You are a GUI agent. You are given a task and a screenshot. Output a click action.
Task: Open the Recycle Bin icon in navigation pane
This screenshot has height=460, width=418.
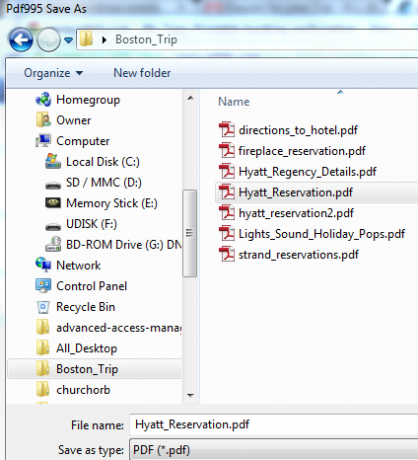pos(43,307)
